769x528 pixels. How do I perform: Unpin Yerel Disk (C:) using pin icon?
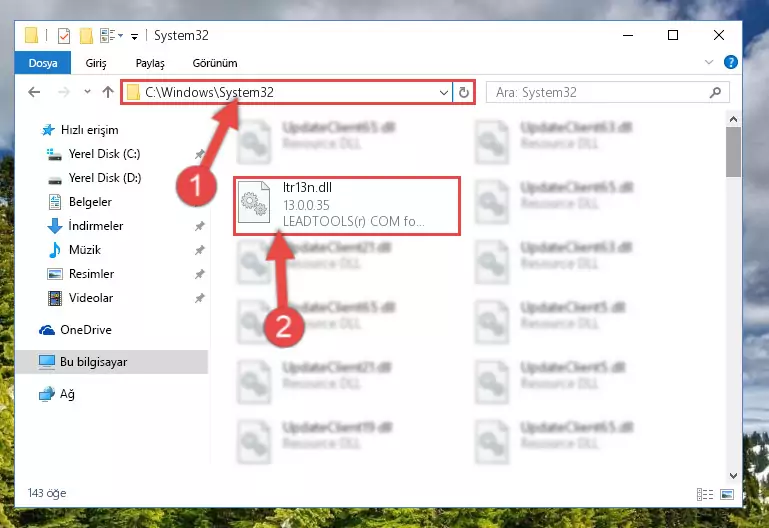pyautogui.click(x=199, y=154)
